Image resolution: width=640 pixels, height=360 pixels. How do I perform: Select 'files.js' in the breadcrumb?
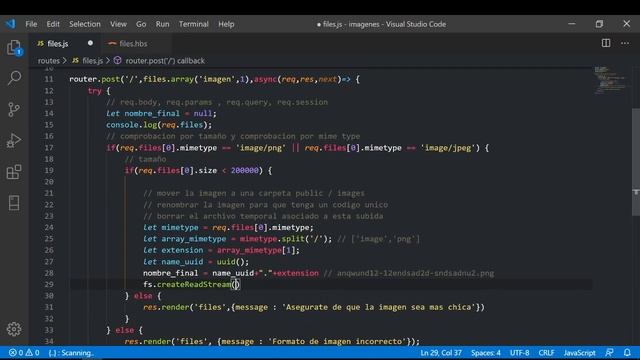tap(92, 61)
